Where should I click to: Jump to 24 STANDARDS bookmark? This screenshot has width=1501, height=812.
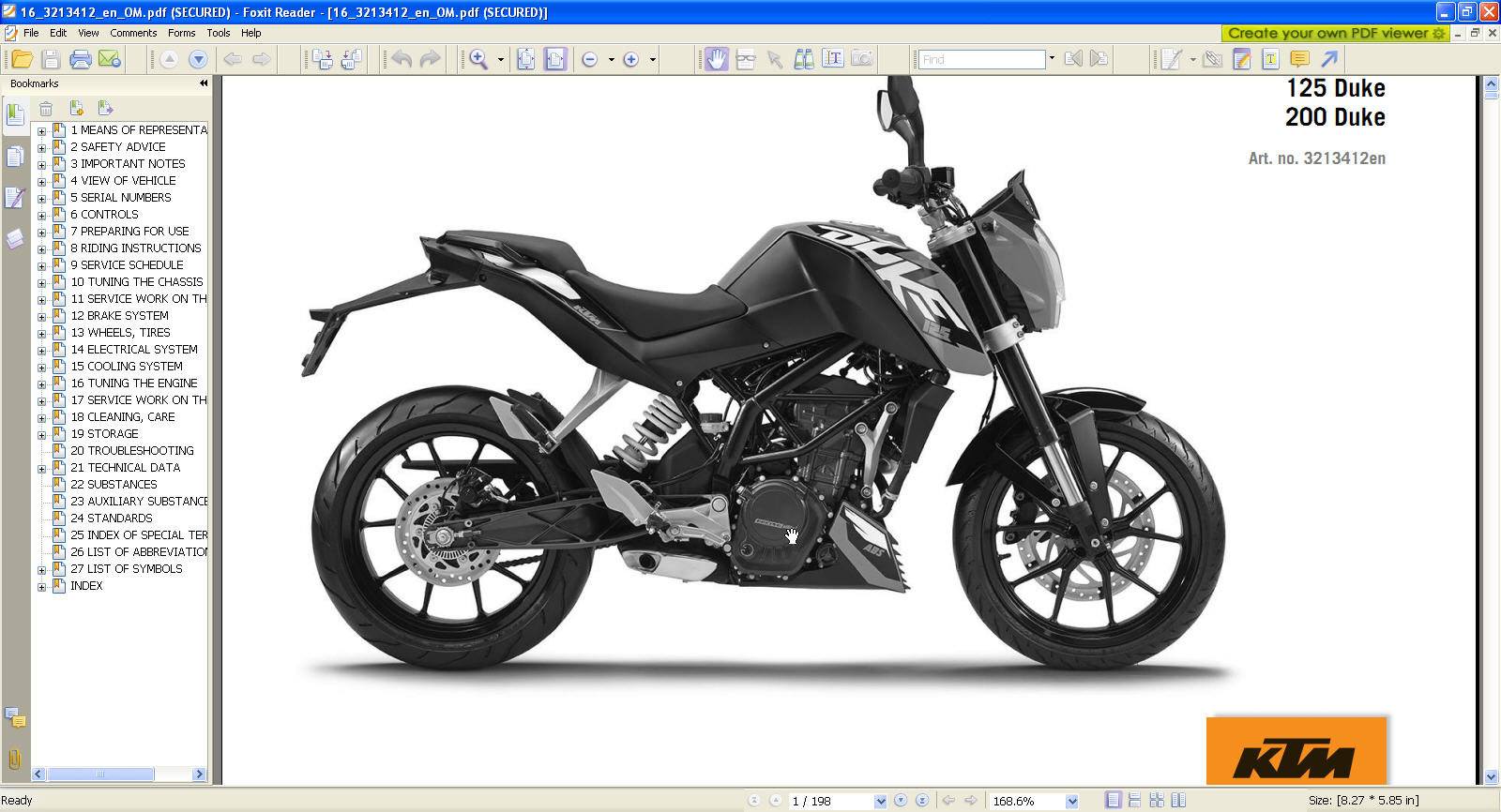point(112,519)
